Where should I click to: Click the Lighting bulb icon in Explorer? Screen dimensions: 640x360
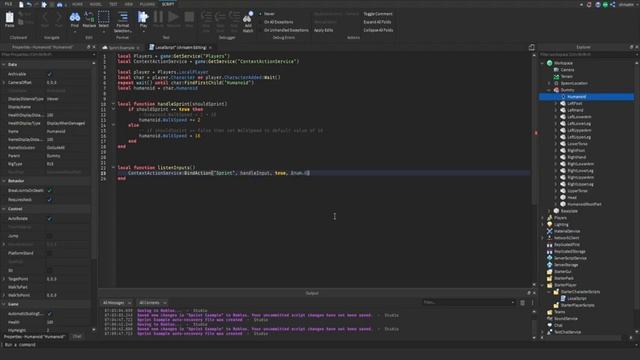coord(549,224)
